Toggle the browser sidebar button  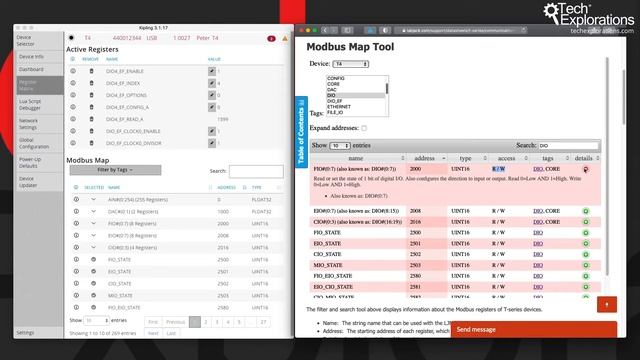point(347,30)
